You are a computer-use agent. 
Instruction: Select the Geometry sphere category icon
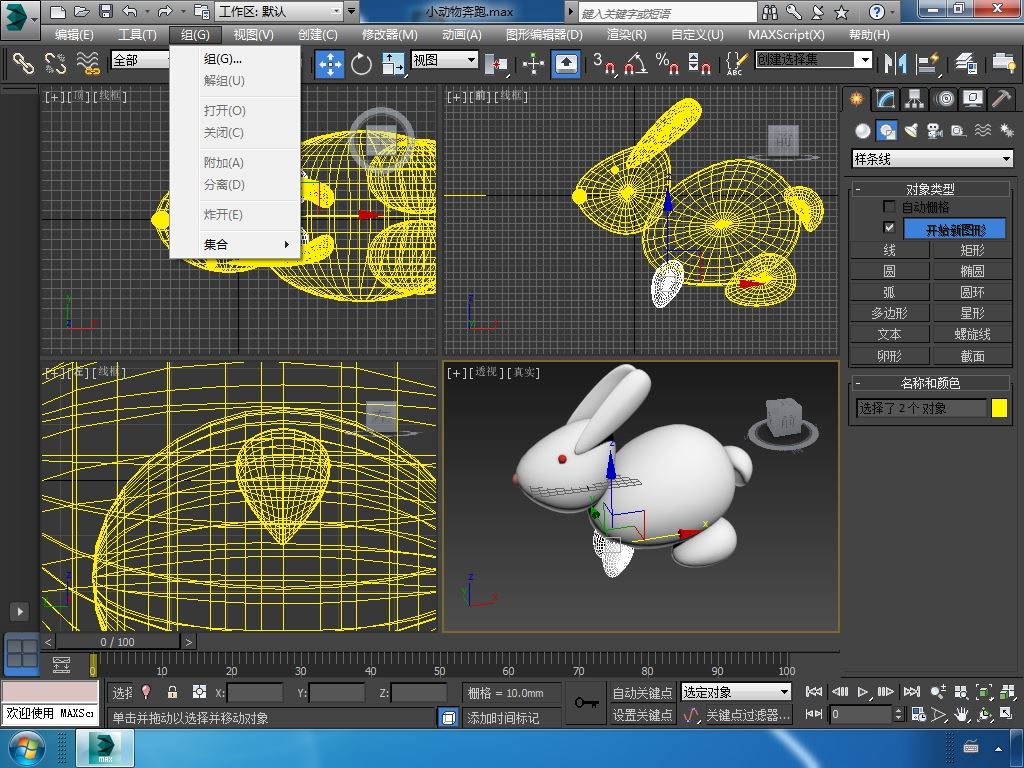(x=863, y=131)
